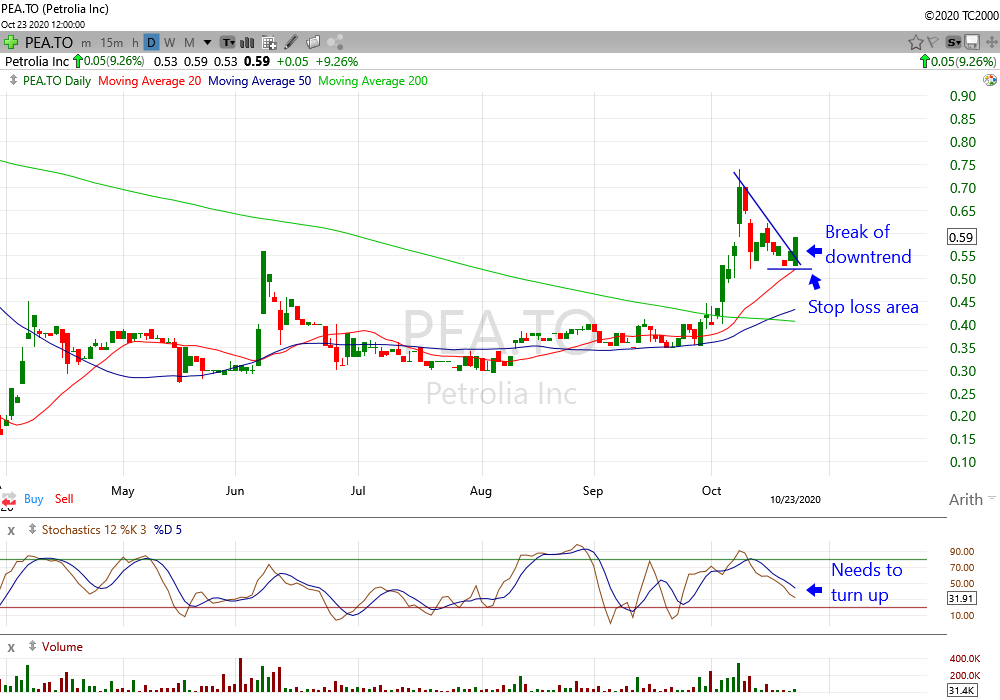The height and width of the screenshot is (700, 1000).
Task: Open the add indicator grid icon
Action: (269, 43)
